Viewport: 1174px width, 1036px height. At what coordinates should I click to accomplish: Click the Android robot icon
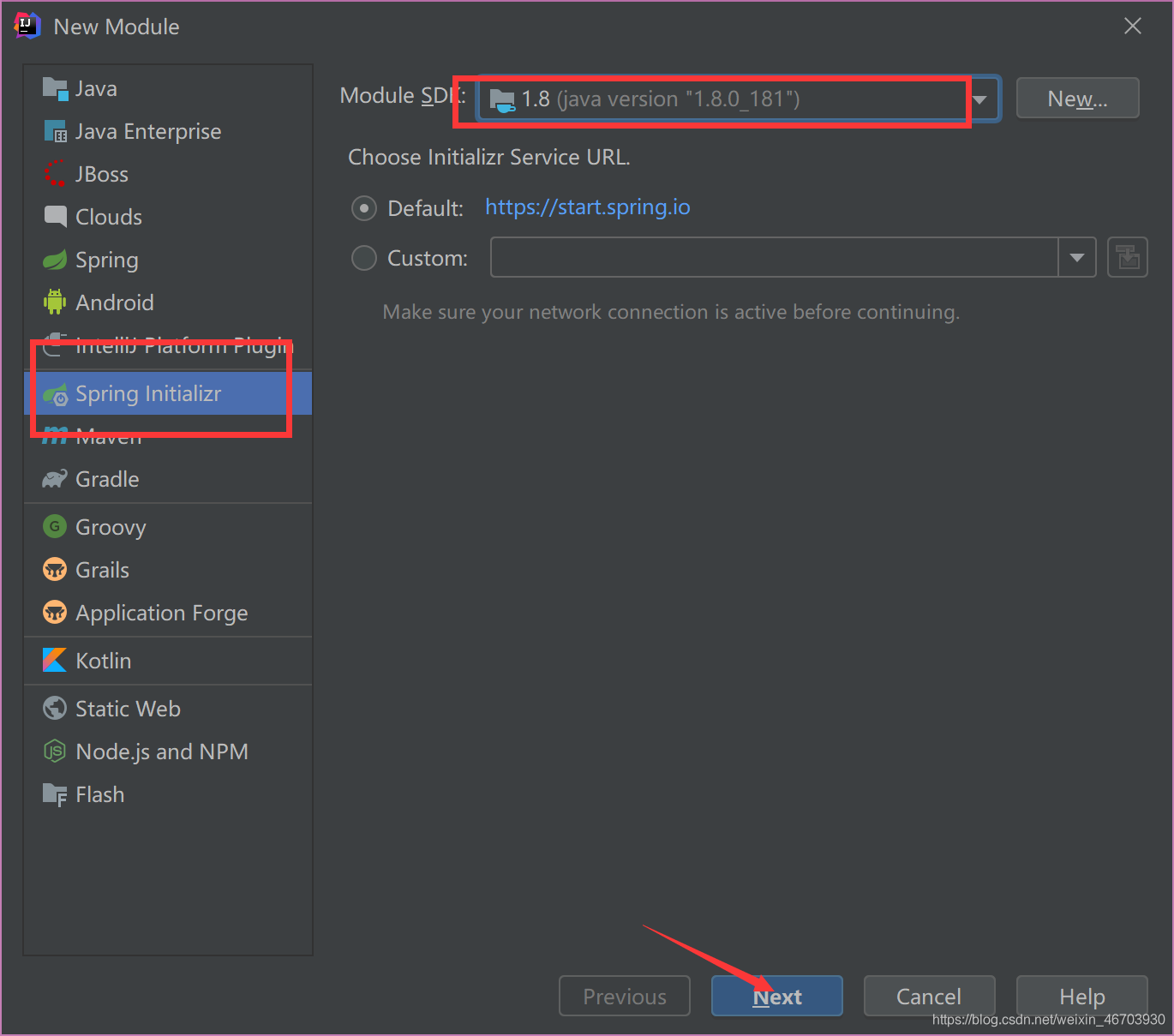point(55,302)
